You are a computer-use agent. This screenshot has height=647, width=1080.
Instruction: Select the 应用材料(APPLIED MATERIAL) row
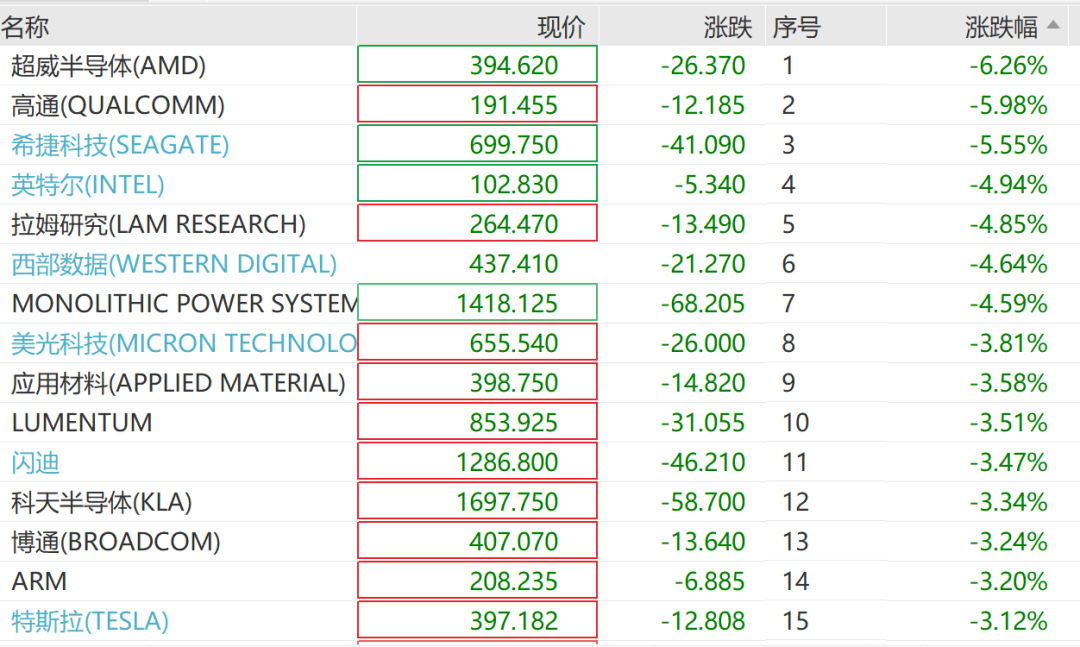point(540,382)
